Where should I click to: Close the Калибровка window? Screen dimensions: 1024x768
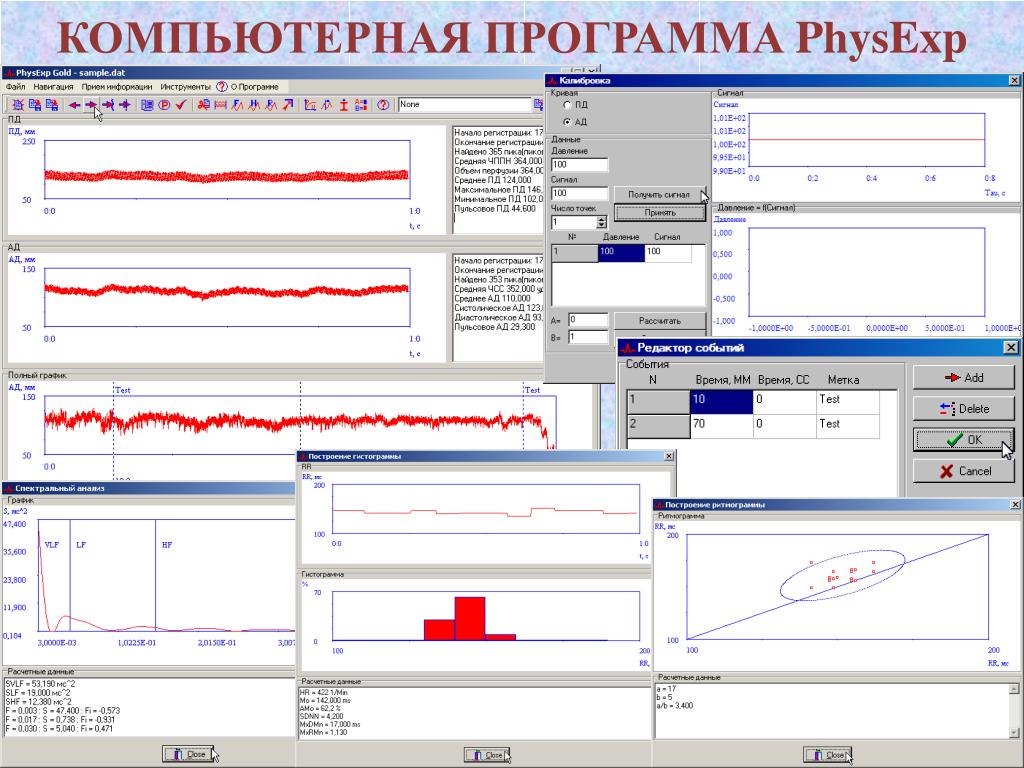point(1014,80)
